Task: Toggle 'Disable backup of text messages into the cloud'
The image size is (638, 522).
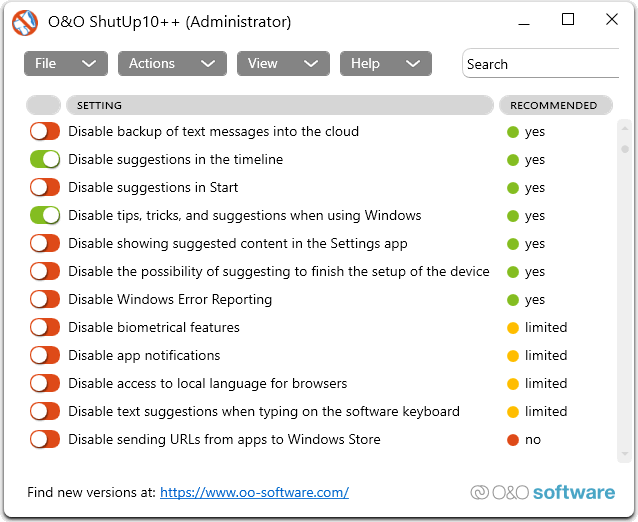Action: [45, 131]
